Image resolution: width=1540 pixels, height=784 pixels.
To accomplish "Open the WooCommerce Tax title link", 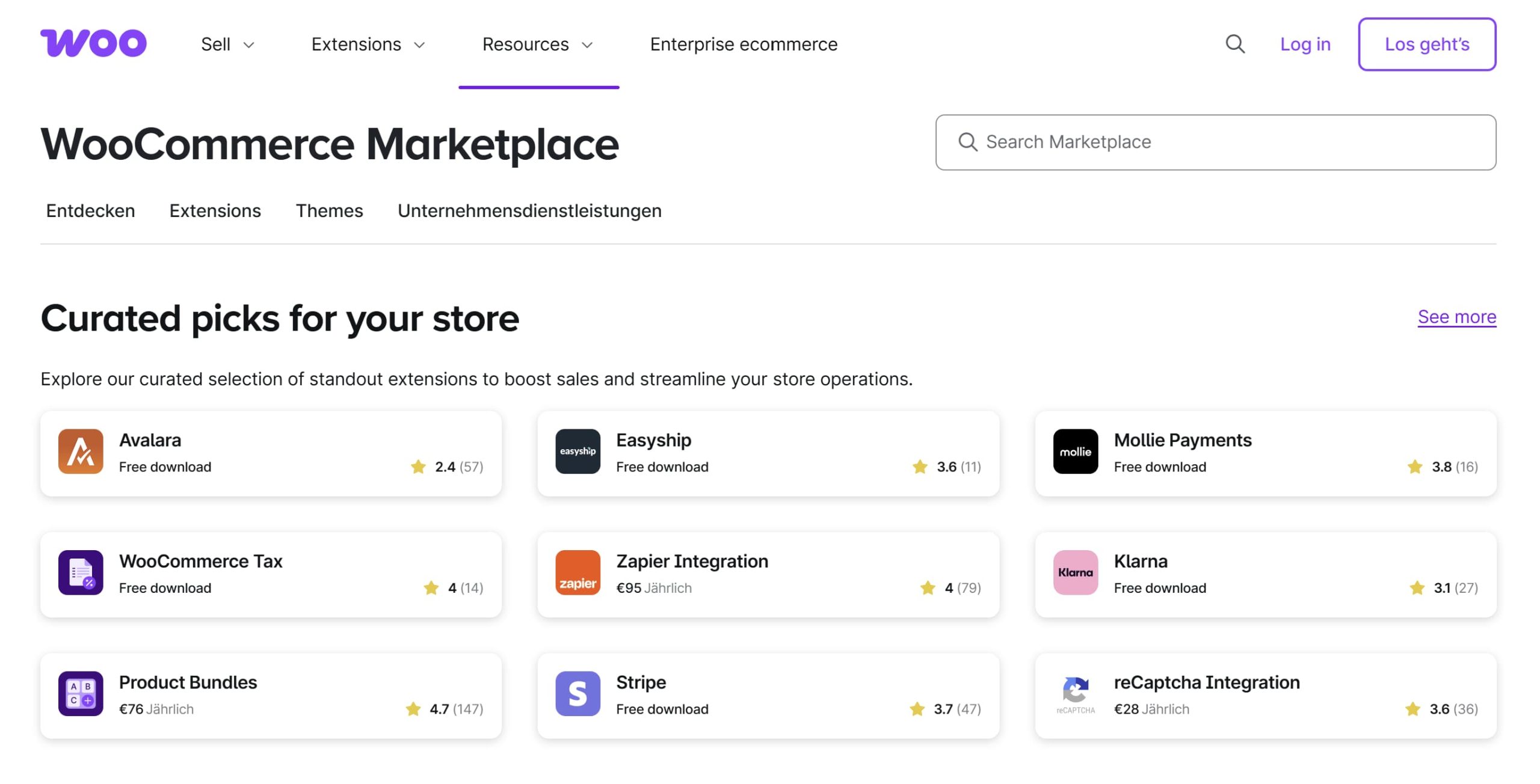I will 201,561.
